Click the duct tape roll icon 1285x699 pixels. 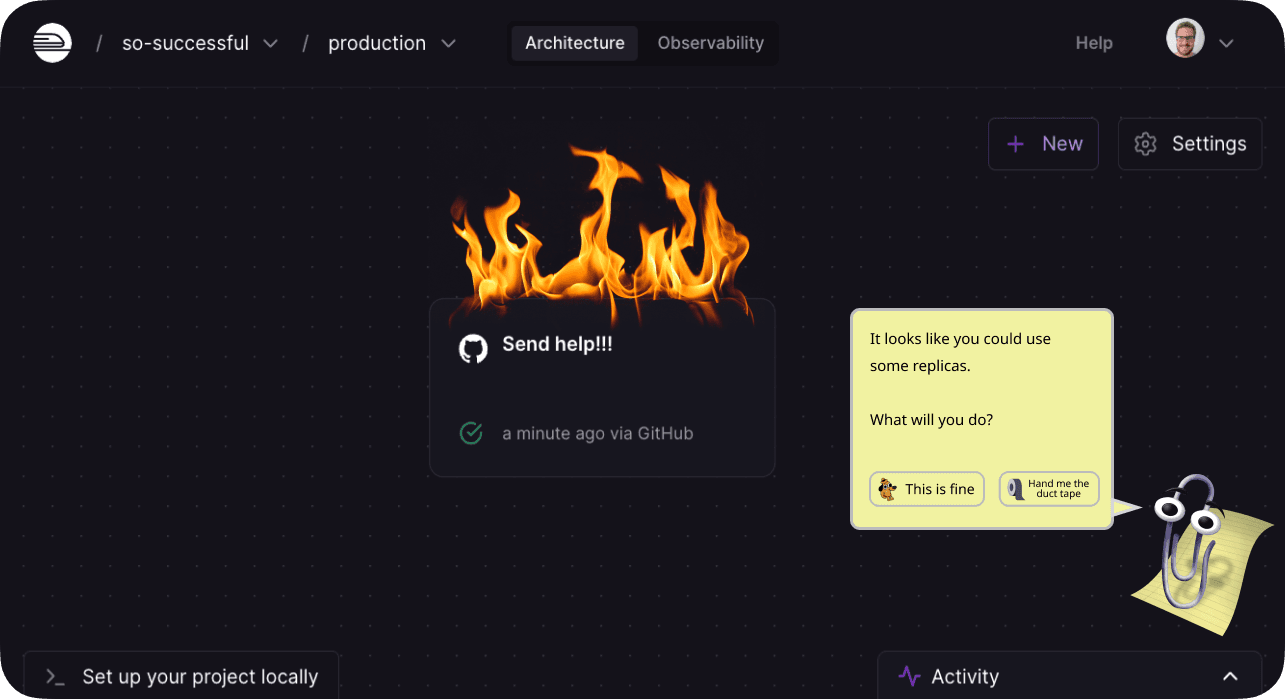[x=1016, y=489]
